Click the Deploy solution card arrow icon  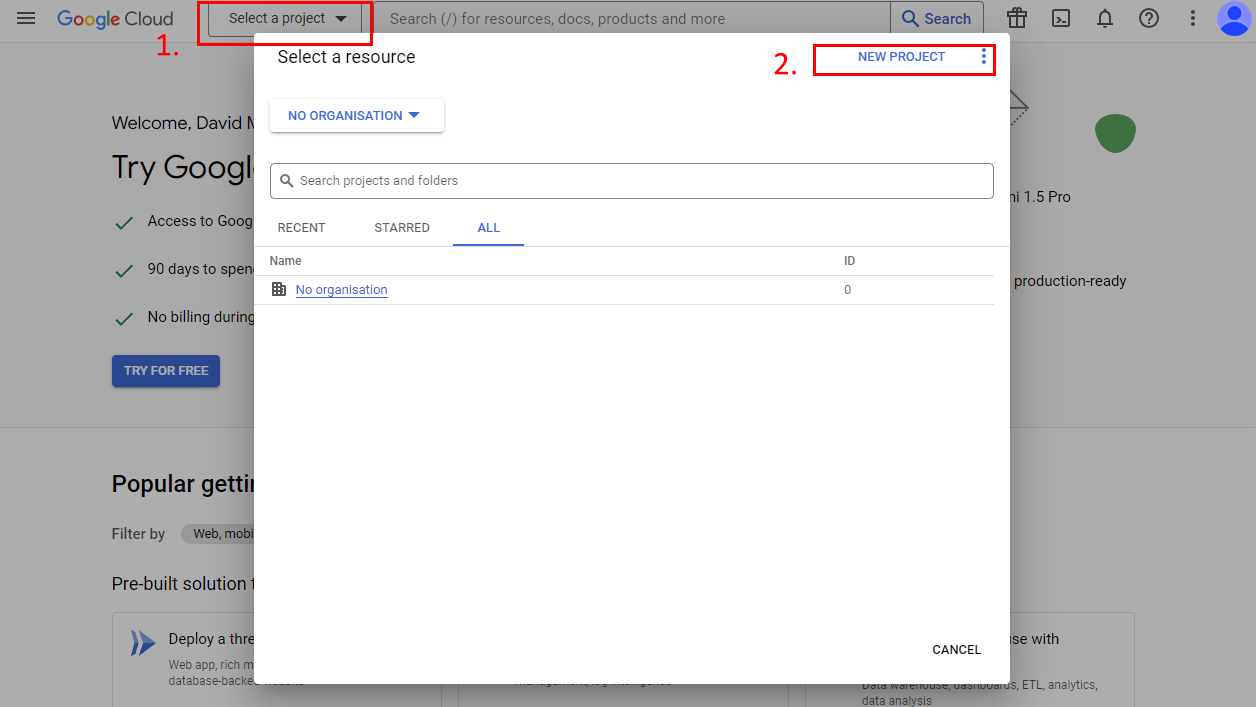point(143,643)
